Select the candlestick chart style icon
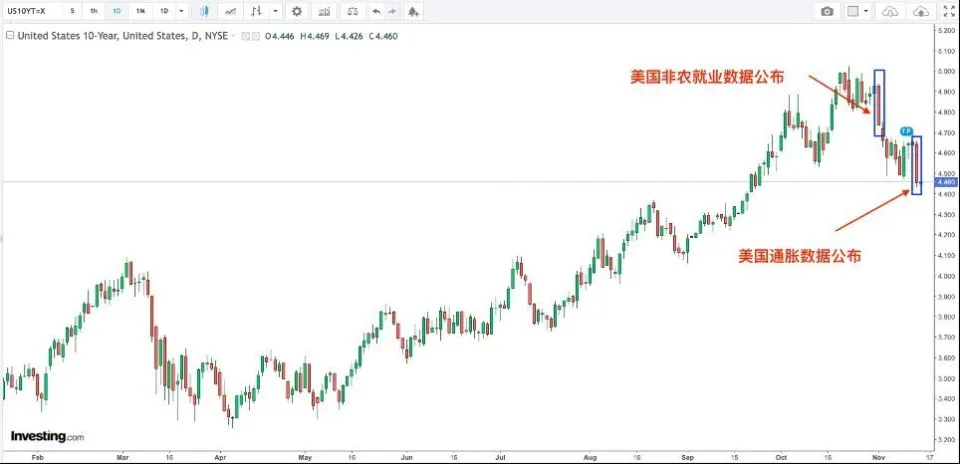 [204, 11]
